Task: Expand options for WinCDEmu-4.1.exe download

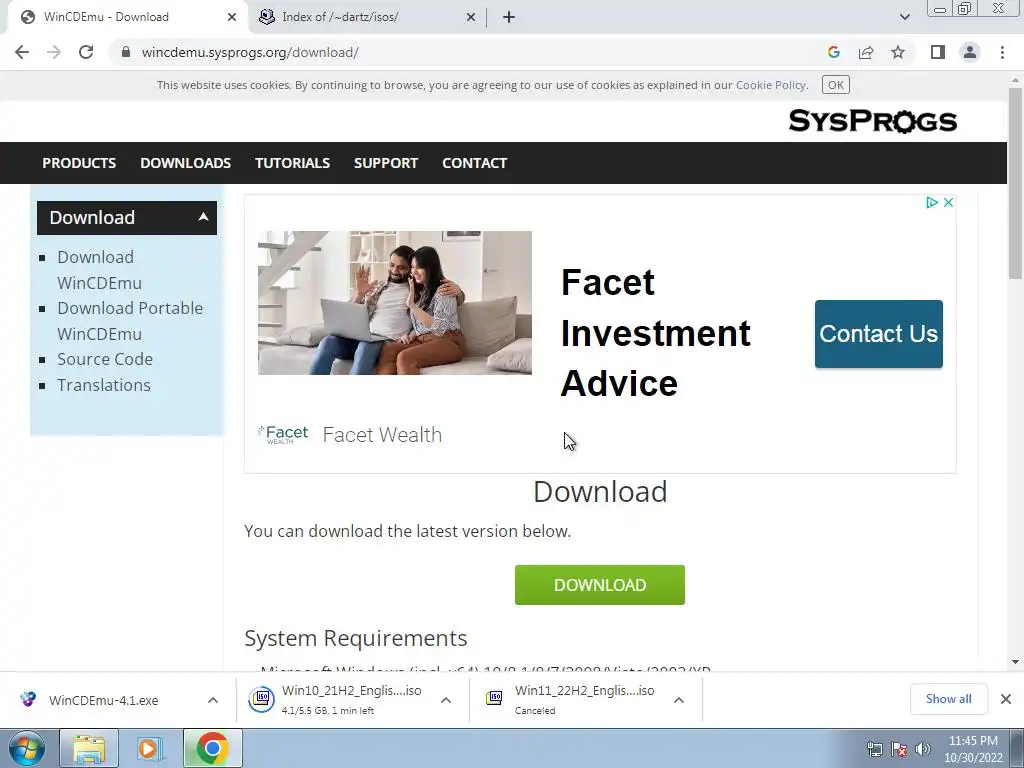Action: [213, 700]
